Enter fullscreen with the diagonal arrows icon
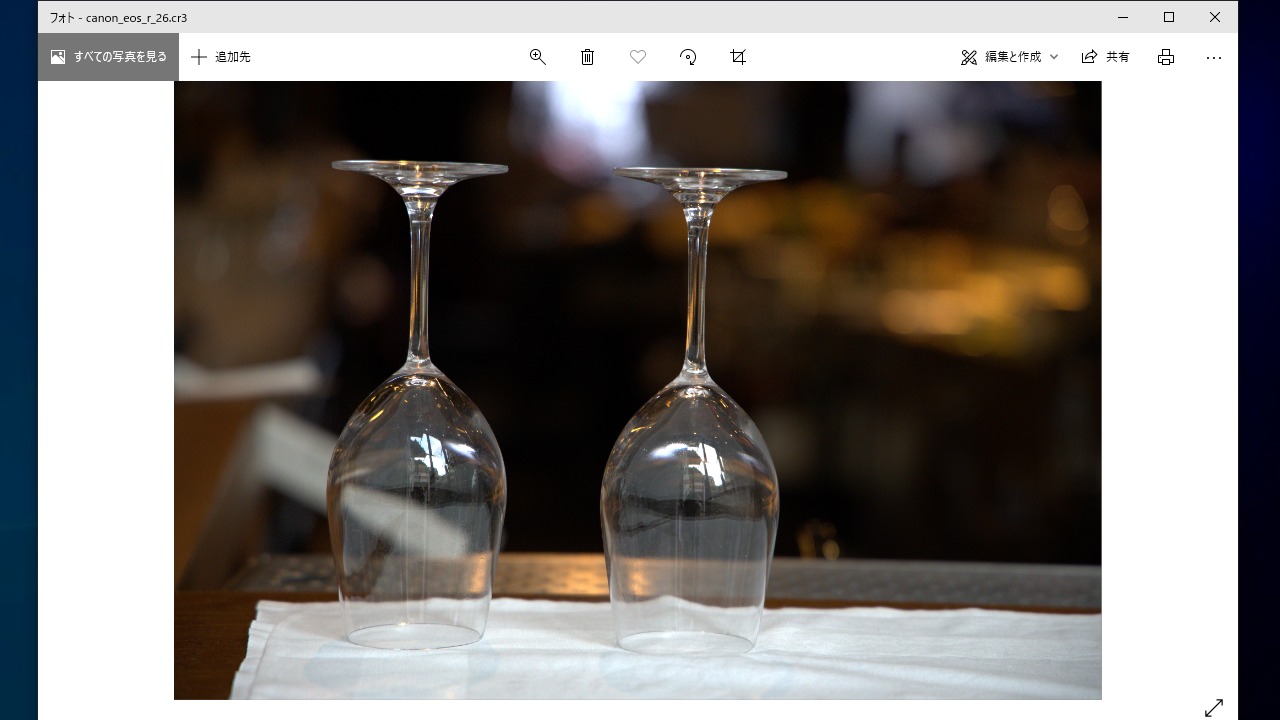The height and width of the screenshot is (720, 1280). [x=1214, y=707]
